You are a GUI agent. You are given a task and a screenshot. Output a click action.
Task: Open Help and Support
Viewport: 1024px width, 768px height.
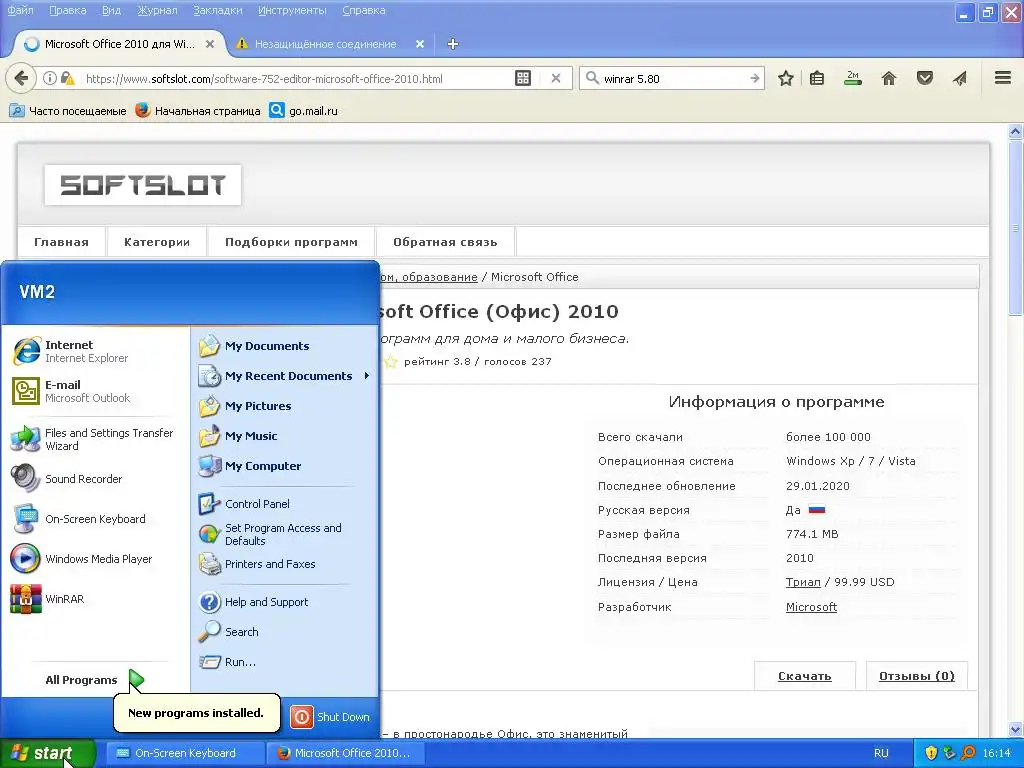point(253,602)
